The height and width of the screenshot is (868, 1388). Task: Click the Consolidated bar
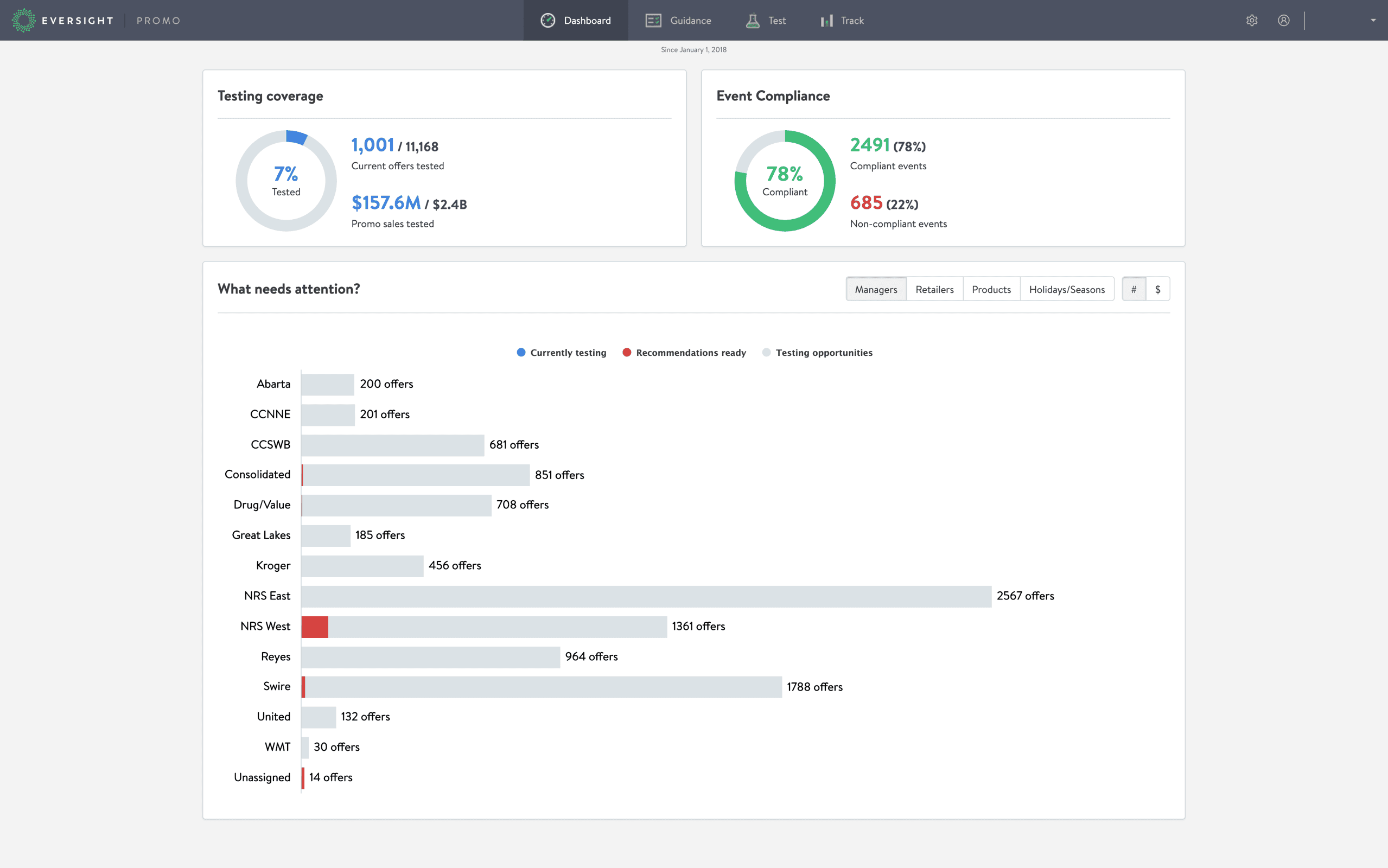(416, 475)
